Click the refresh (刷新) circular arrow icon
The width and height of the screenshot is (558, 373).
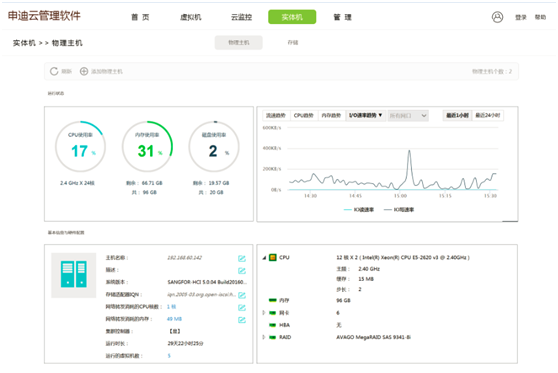coord(54,71)
